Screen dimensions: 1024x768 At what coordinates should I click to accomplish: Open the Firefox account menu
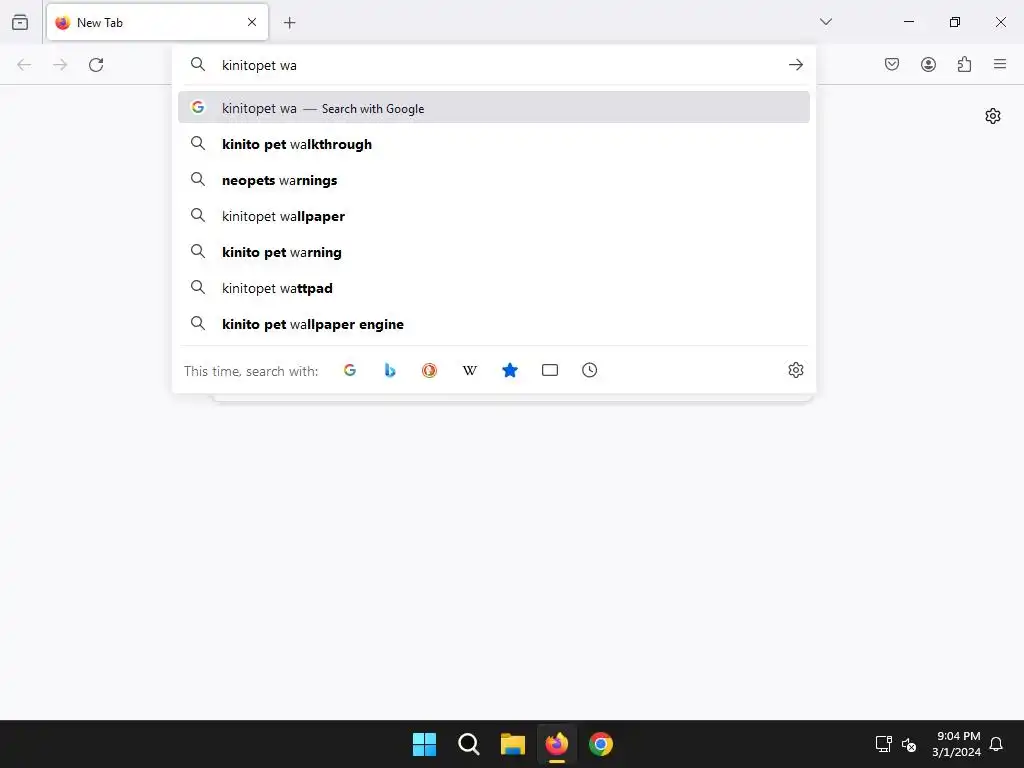pyautogui.click(x=928, y=64)
